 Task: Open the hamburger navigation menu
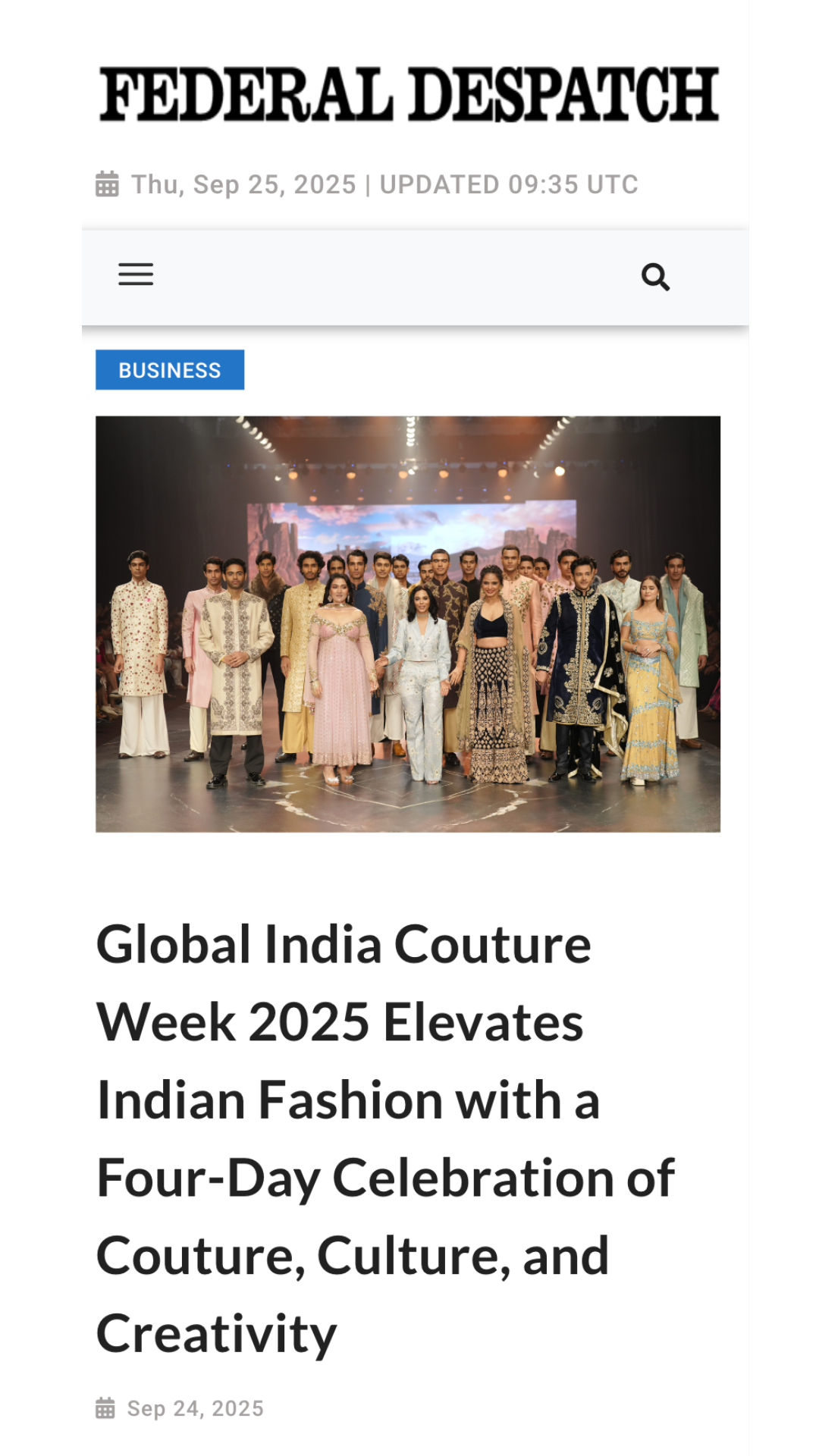point(136,275)
